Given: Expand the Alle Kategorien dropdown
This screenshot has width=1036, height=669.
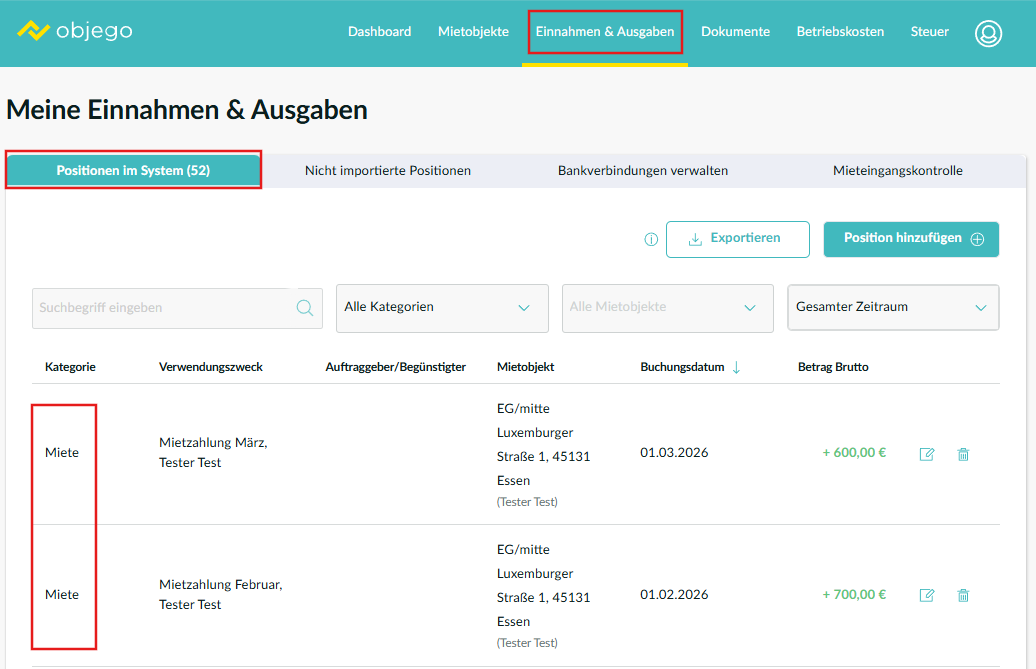Looking at the screenshot, I should click(442, 308).
